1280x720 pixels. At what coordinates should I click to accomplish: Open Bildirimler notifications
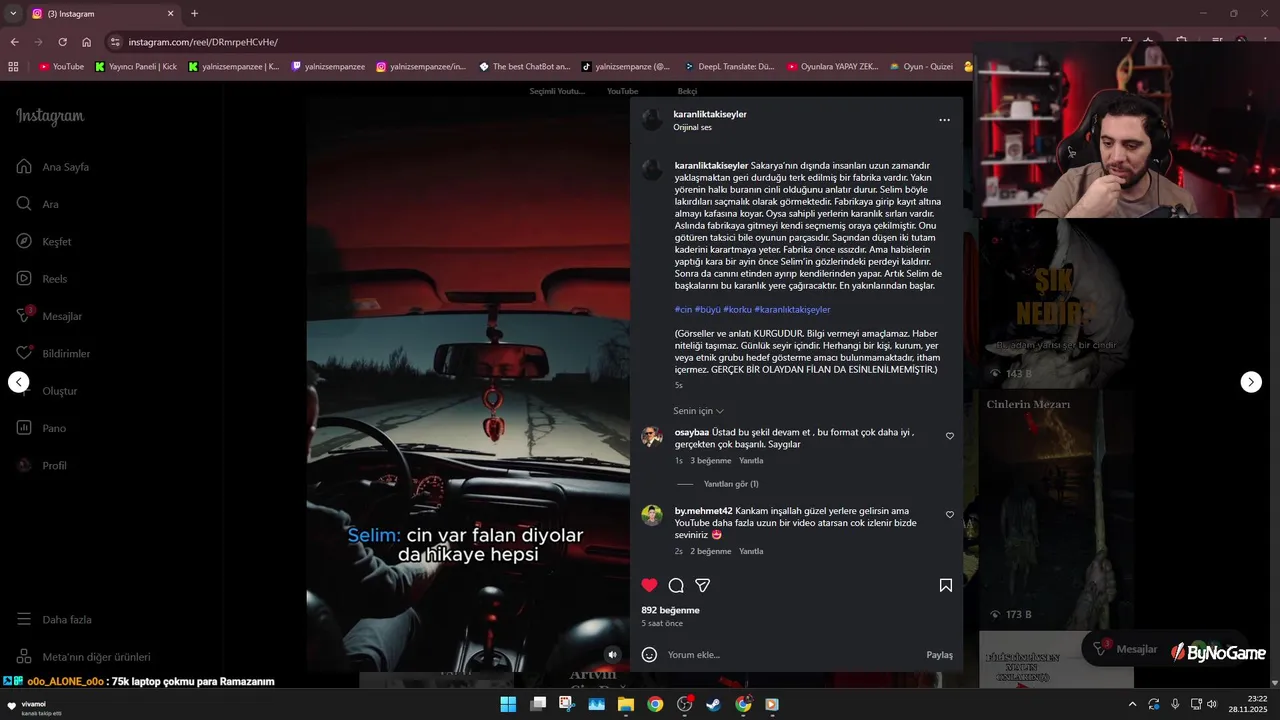tap(53, 354)
